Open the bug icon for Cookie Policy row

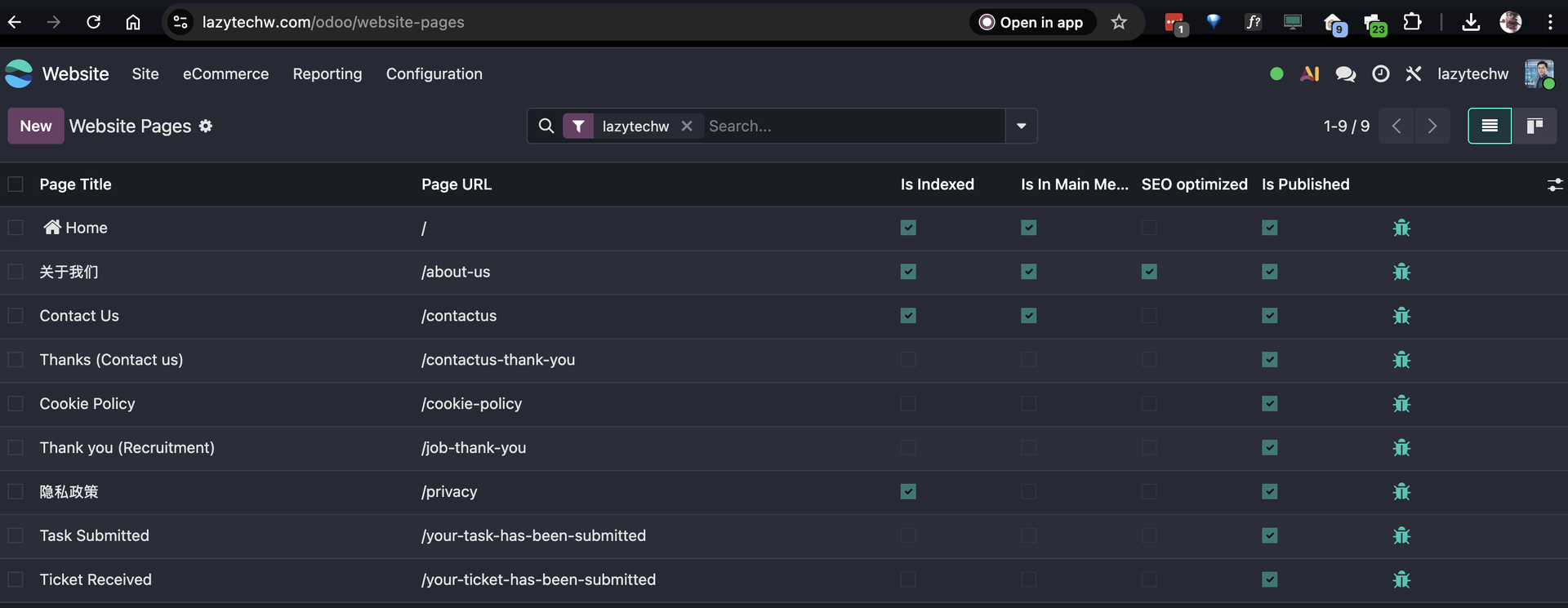1401,404
